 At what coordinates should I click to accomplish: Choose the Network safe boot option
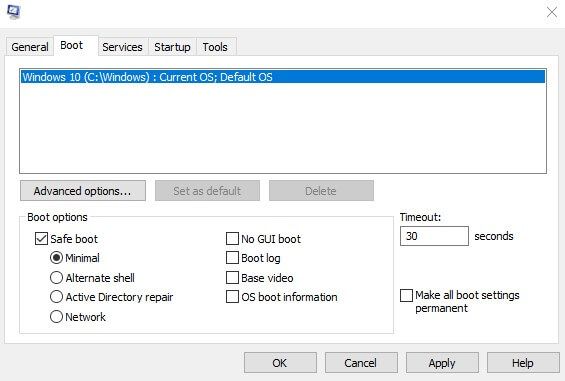[x=56, y=317]
